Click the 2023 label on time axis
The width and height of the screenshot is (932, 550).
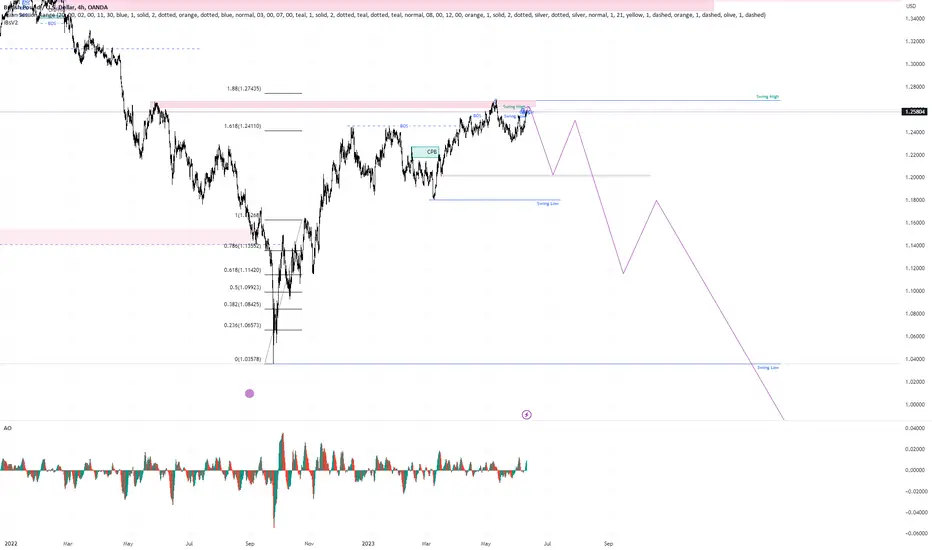(x=368, y=543)
